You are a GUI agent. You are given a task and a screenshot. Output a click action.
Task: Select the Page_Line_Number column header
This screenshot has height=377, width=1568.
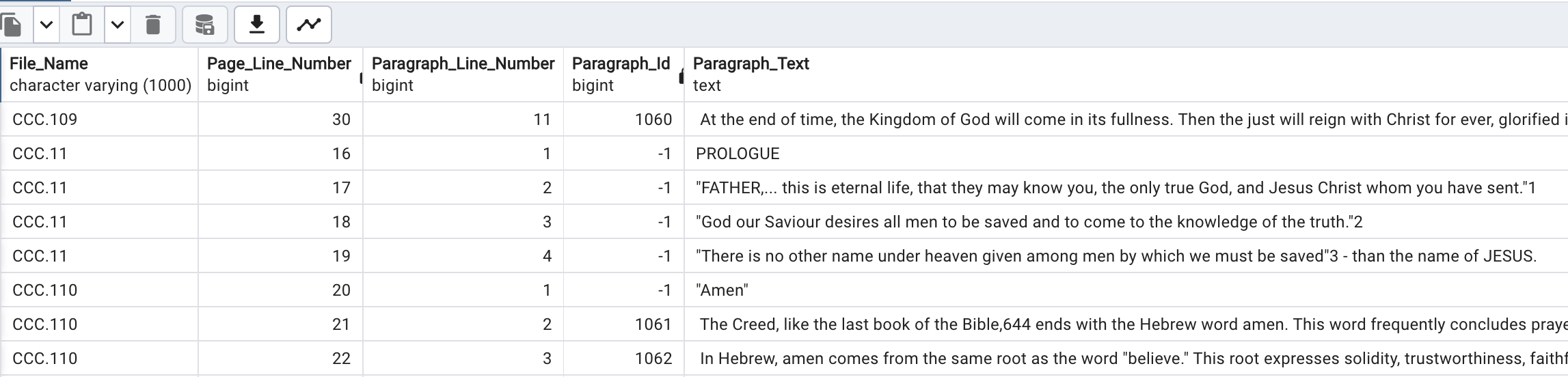[279, 74]
